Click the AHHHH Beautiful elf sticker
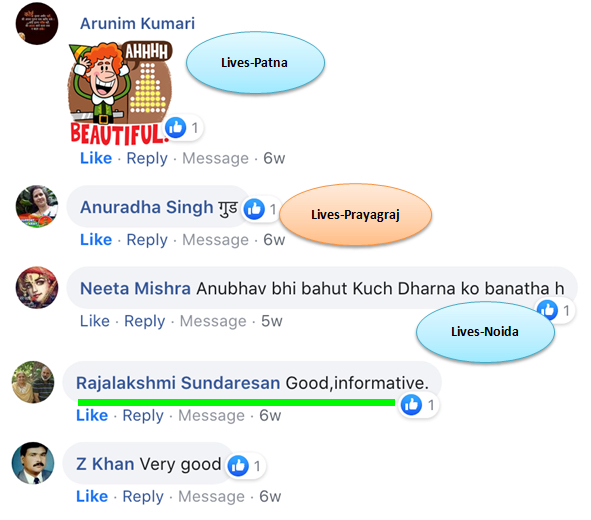Screen dimensions: 591x520 120,93
